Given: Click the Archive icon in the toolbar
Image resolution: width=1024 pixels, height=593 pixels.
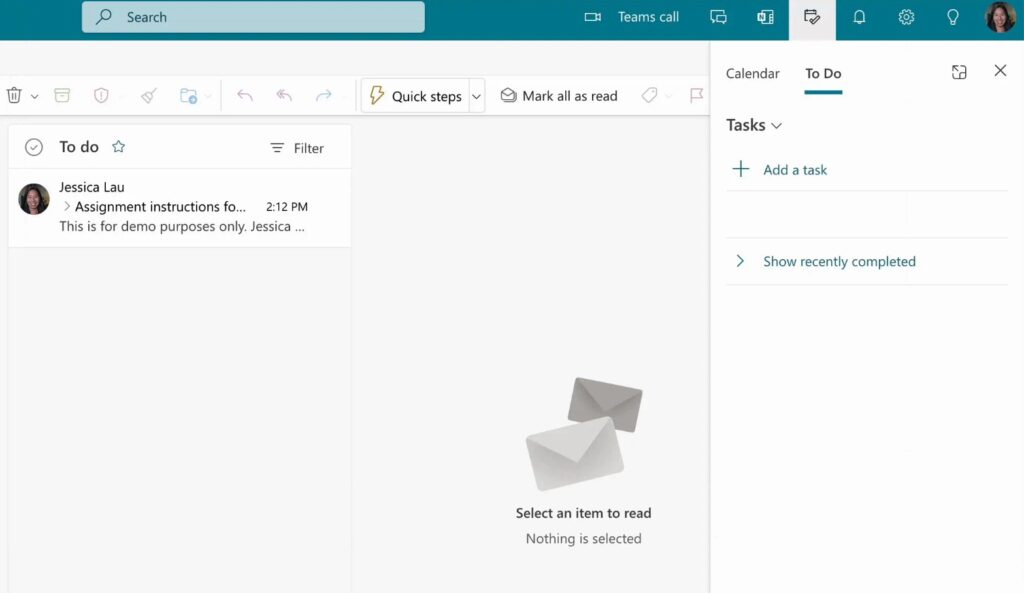Looking at the screenshot, I should [x=62, y=95].
